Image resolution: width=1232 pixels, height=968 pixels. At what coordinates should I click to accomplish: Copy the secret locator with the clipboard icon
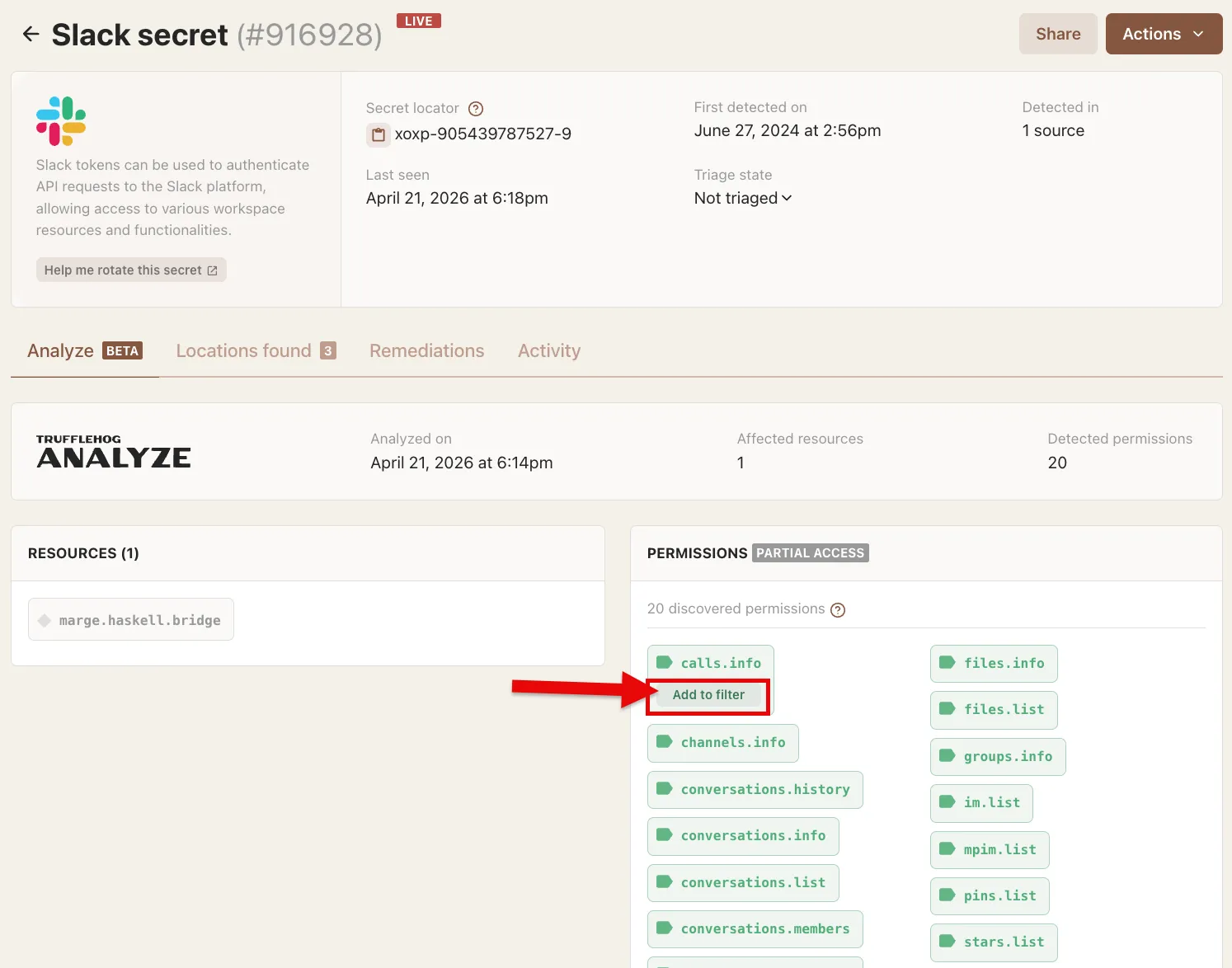coord(378,134)
